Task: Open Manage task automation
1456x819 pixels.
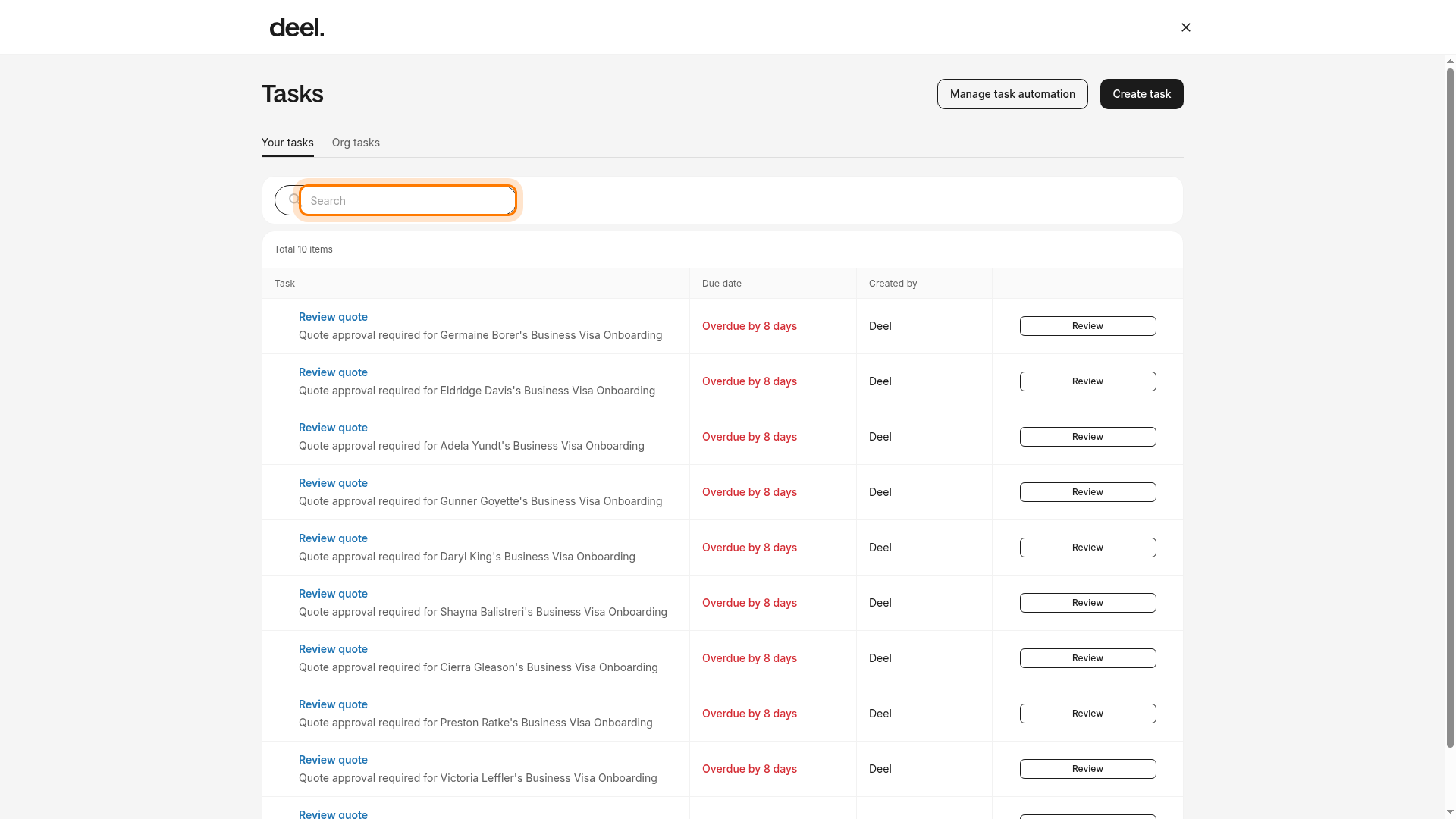Action: click(1012, 94)
